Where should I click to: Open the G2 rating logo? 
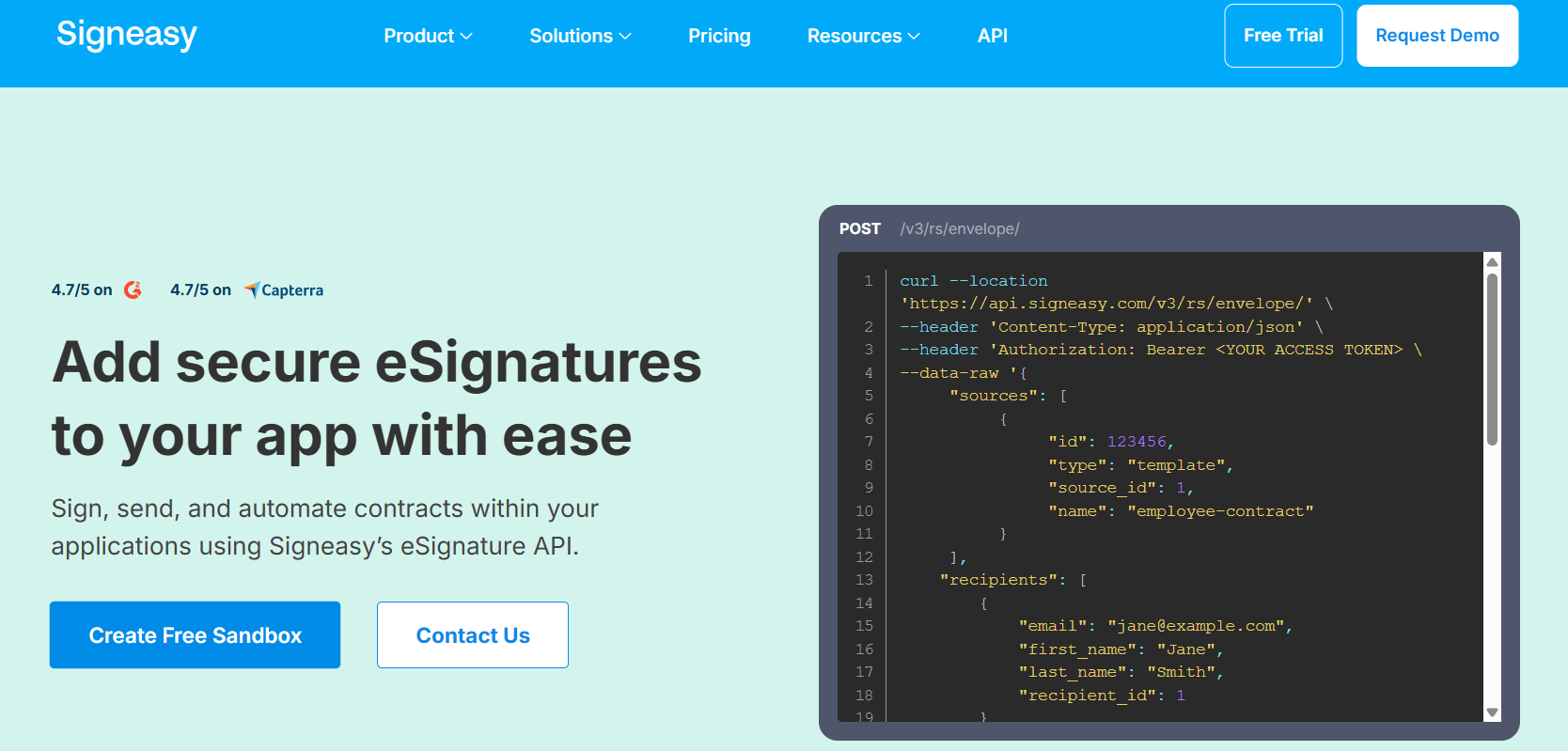133,289
